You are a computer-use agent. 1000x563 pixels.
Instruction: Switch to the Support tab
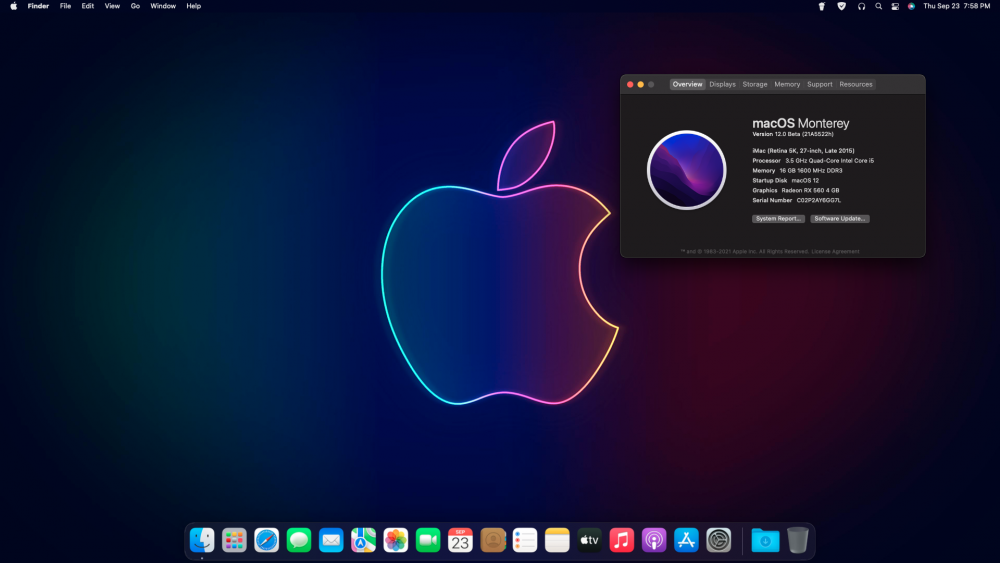(x=820, y=84)
